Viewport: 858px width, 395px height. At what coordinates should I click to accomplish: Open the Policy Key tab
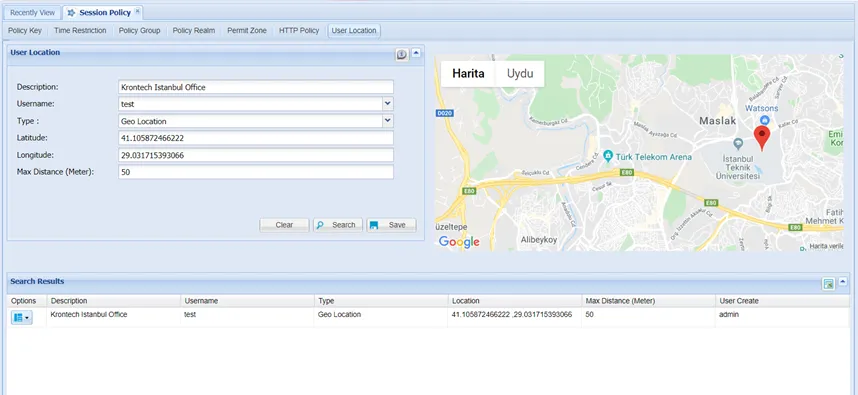coord(25,31)
